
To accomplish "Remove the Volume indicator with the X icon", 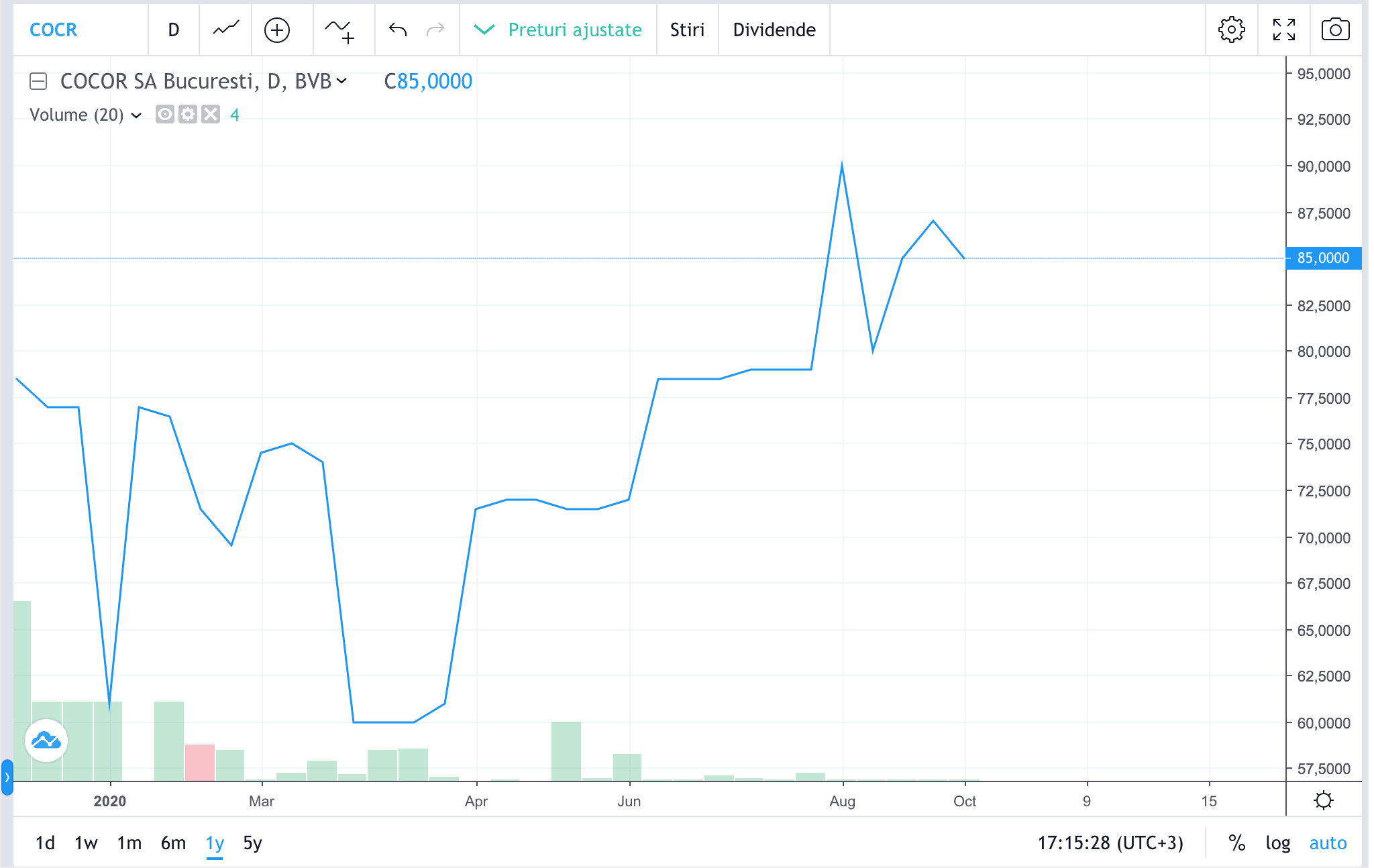I will [211, 114].
